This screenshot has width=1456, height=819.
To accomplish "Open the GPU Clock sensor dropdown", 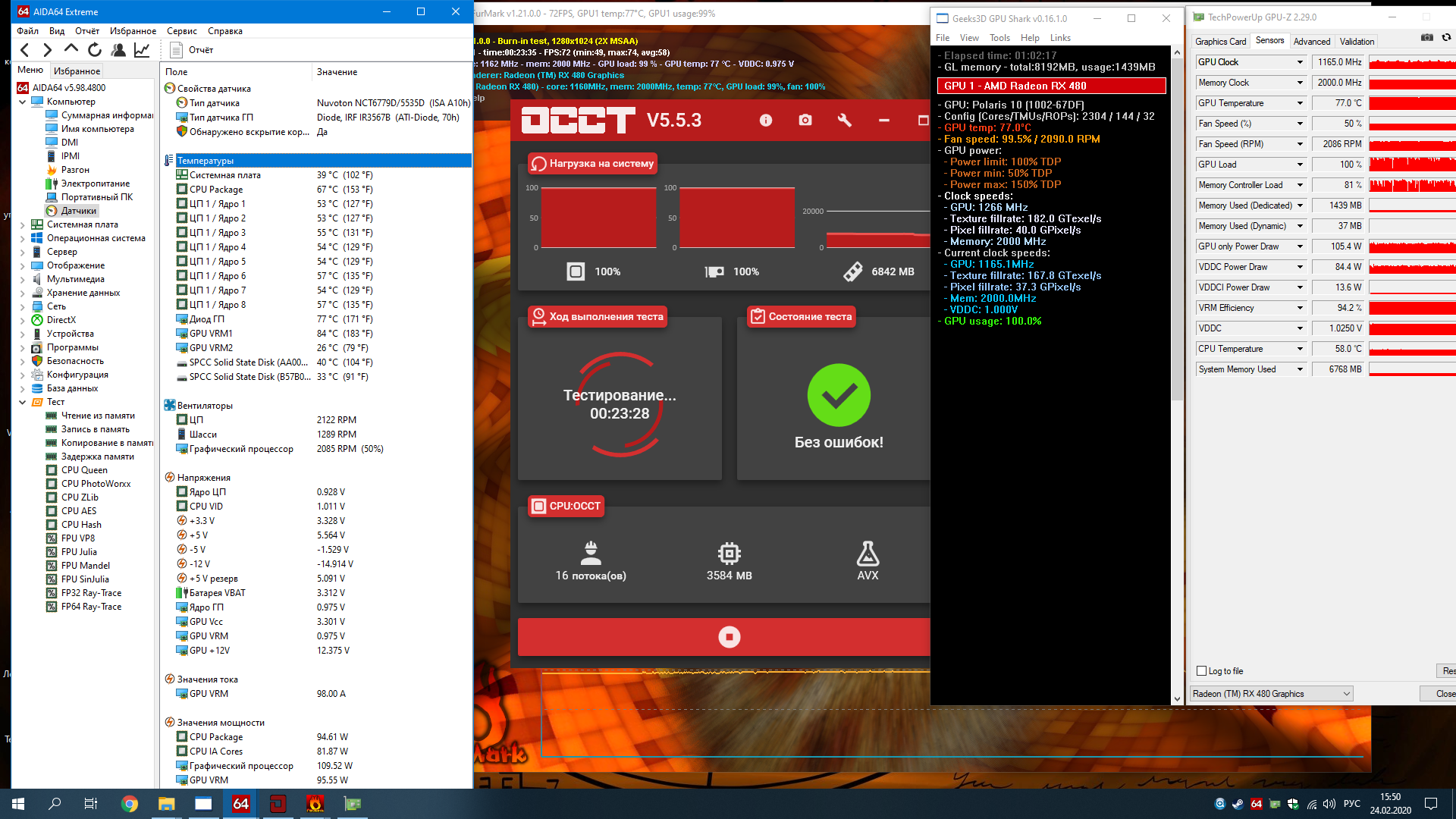I will pyautogui.click(x=1300, y=62).
